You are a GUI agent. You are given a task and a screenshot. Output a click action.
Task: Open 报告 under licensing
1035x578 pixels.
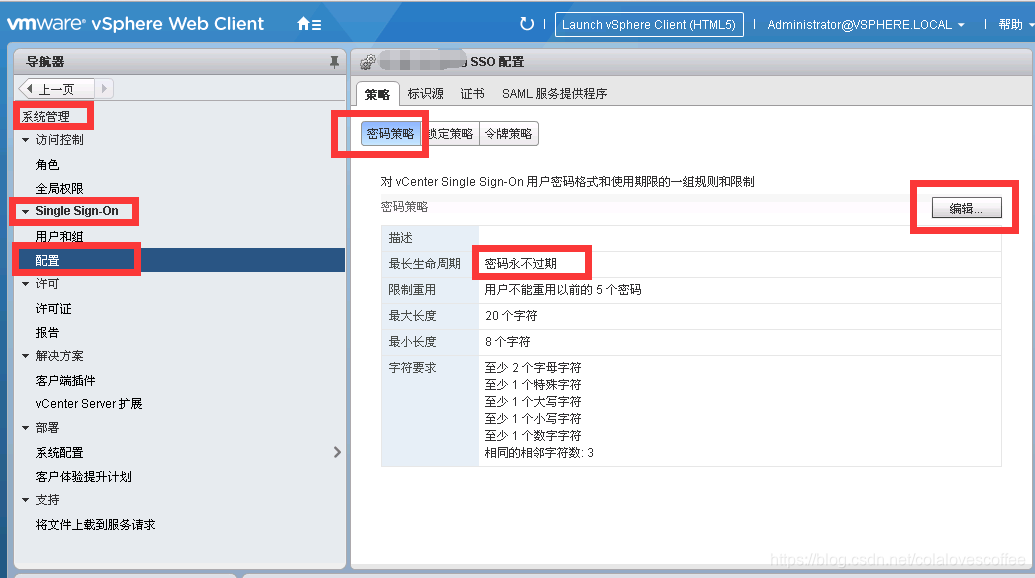coord(48,333)
